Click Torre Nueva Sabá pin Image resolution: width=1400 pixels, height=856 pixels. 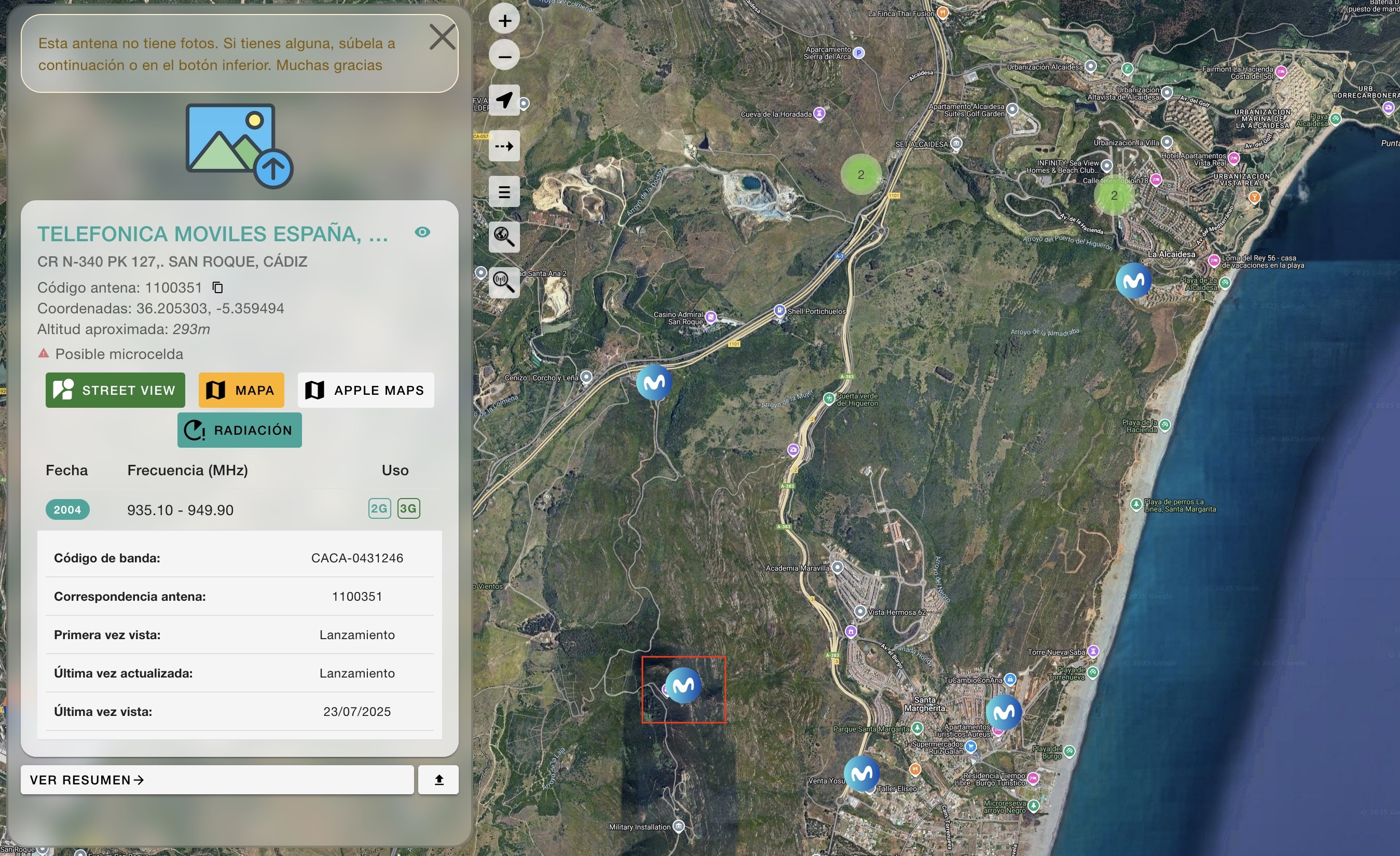point(1093,652)
